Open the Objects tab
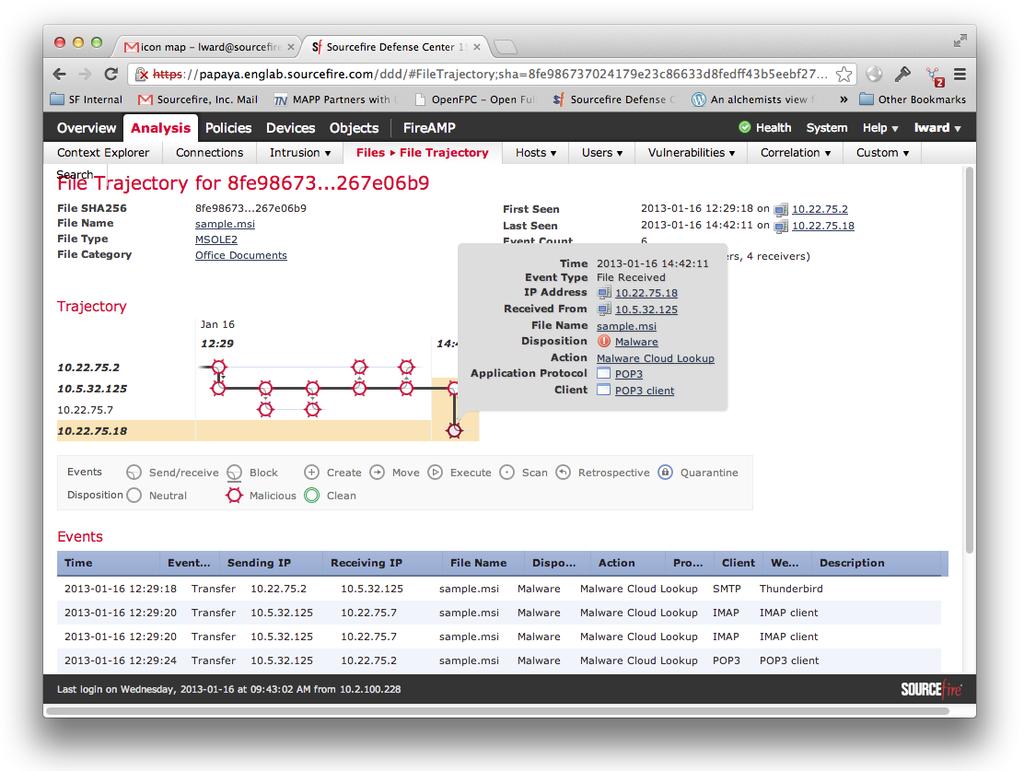 [x=354, y=128]
